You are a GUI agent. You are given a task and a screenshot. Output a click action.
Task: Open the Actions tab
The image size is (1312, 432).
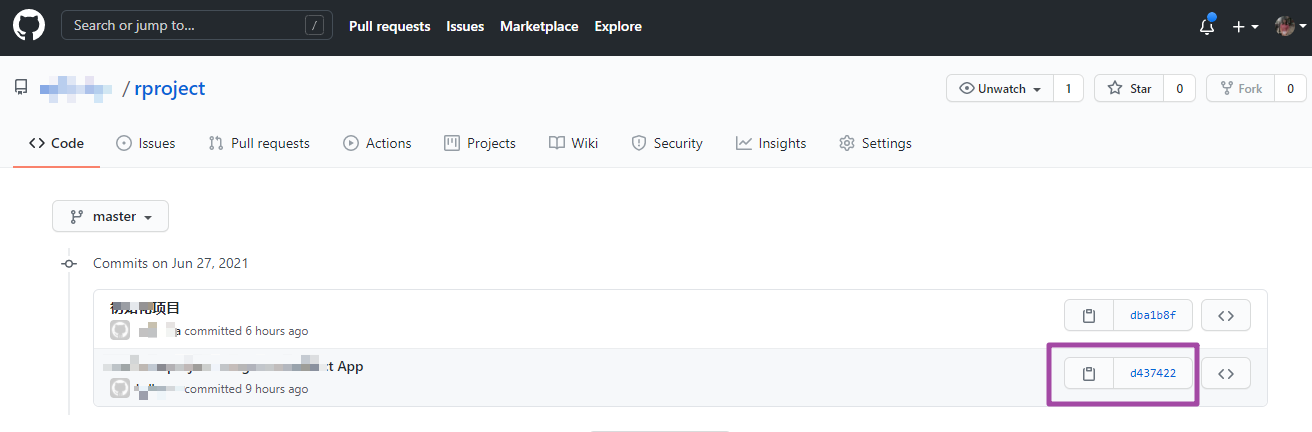(x=377, y=143)
